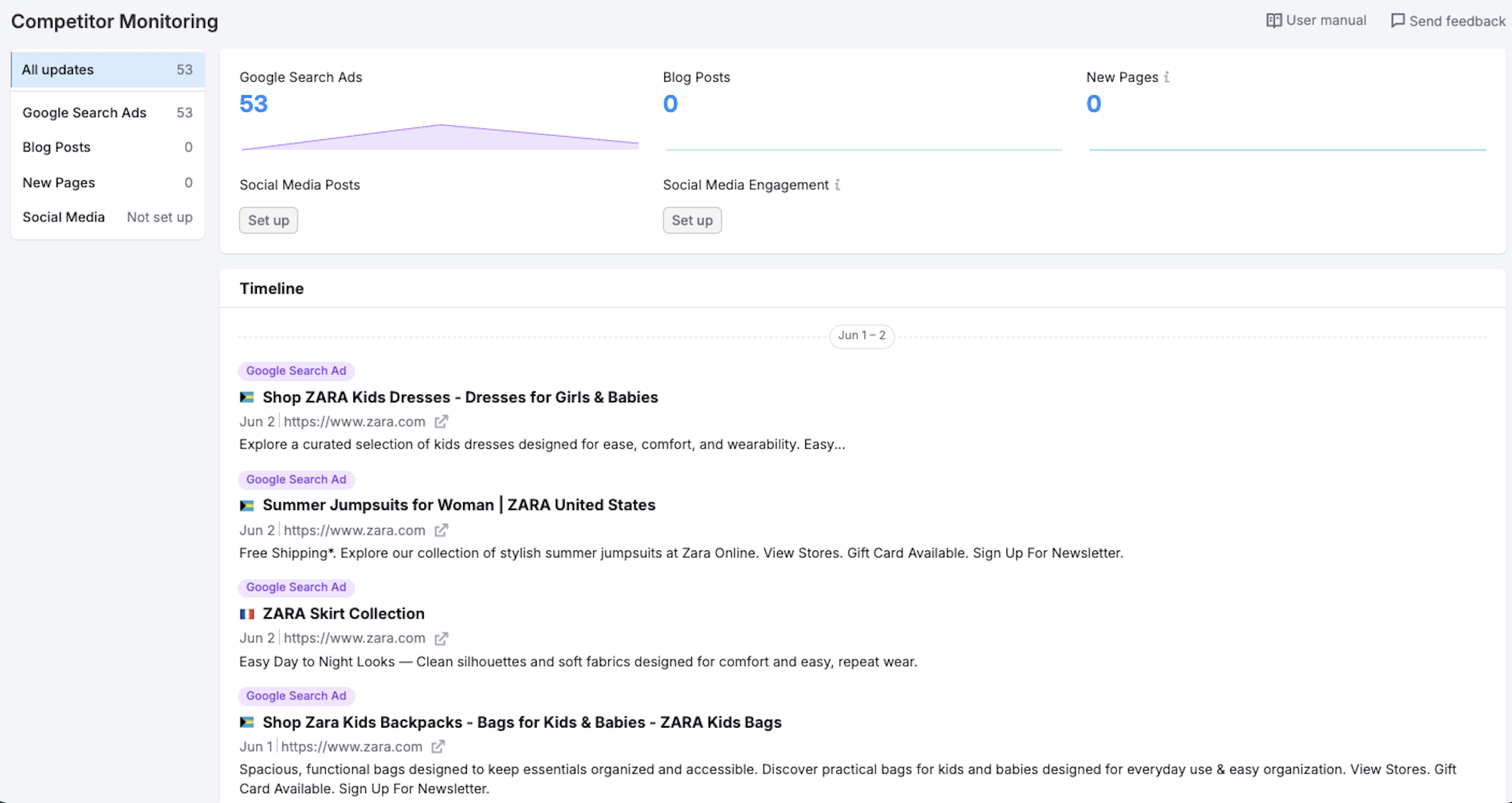Open Summer Jumpsuits for Woman ad title
1512x803 pixels.
coord(459,505)
